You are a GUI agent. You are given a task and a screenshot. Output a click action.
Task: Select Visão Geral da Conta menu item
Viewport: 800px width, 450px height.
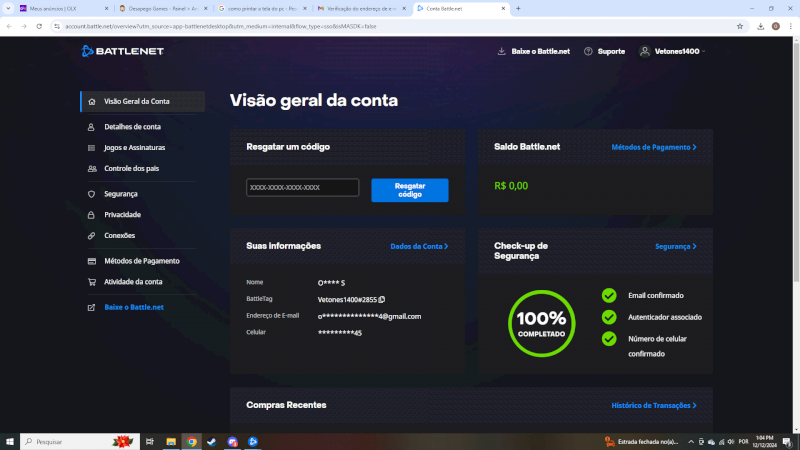[x=143, y=102]
